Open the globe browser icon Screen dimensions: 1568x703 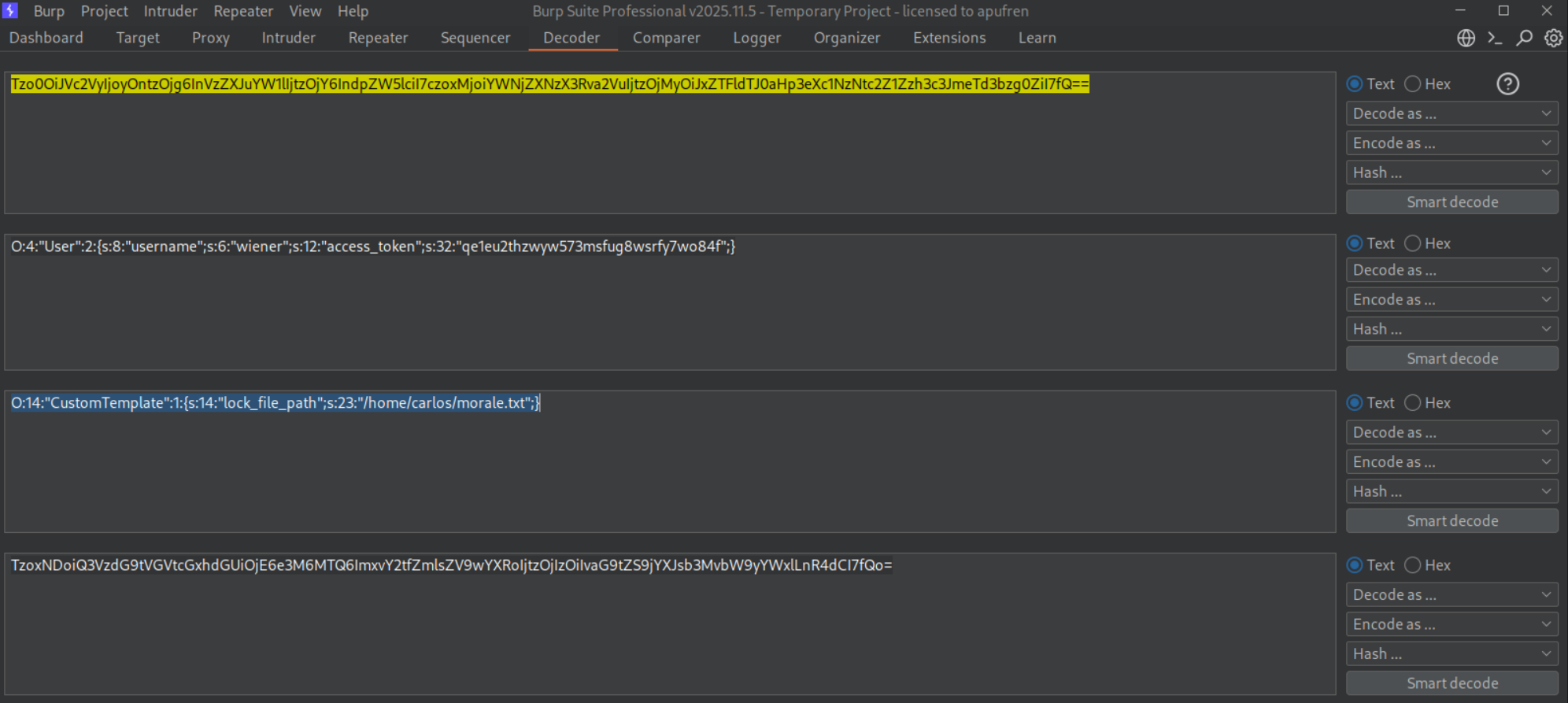[x=1466, y=38]
